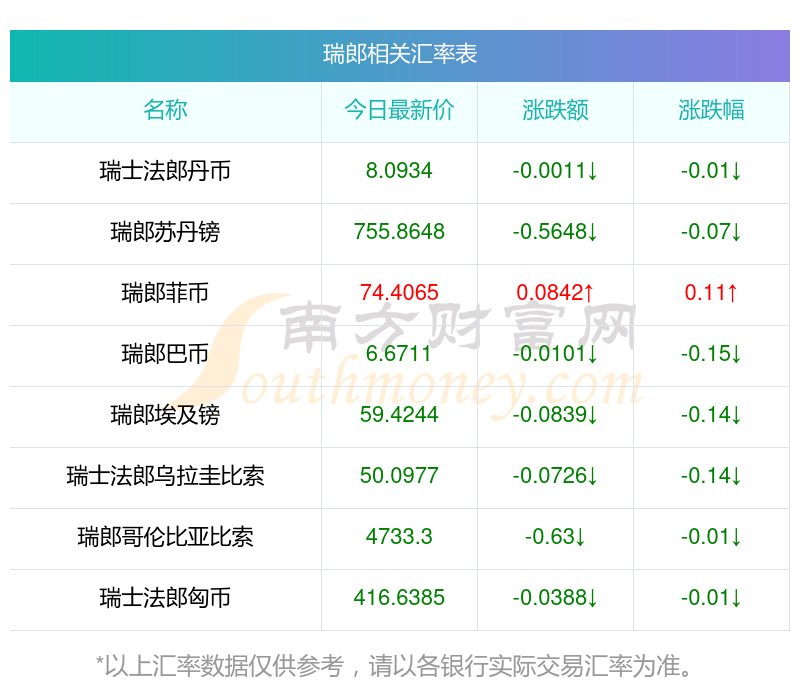This screenshot has width=800, height=697.
Task: Select the 瑞郎哥伦比亚比索 currency name
Action: pyautogui.click(x=165, y=536)
